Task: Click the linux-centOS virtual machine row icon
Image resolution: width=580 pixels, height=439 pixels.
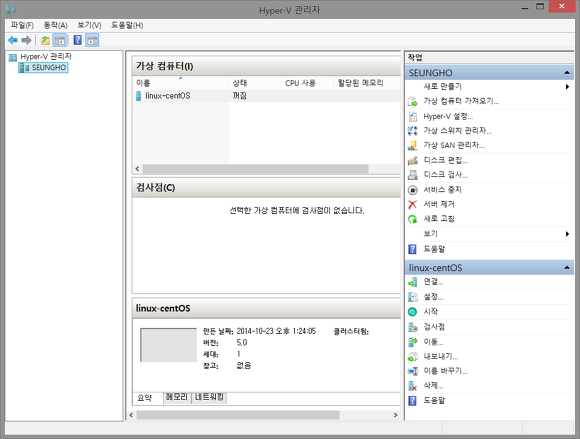Action: 138,96
